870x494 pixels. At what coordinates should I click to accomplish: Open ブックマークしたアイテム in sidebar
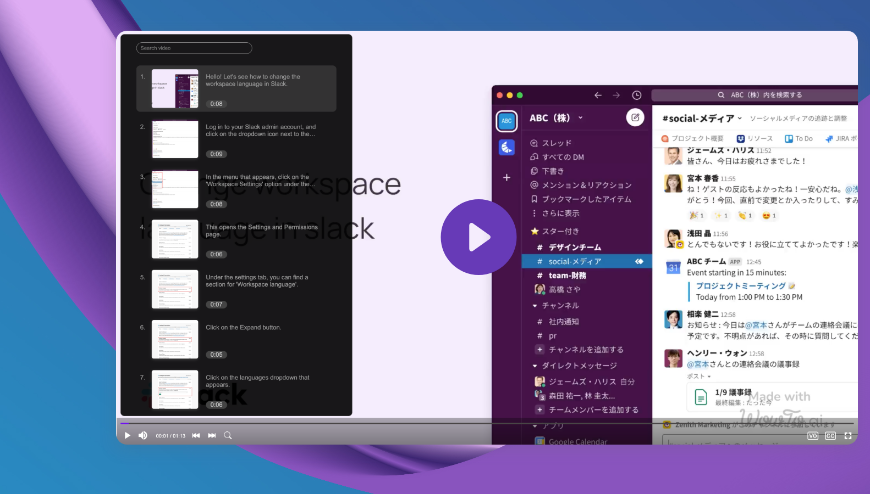(x=581, y=199)
